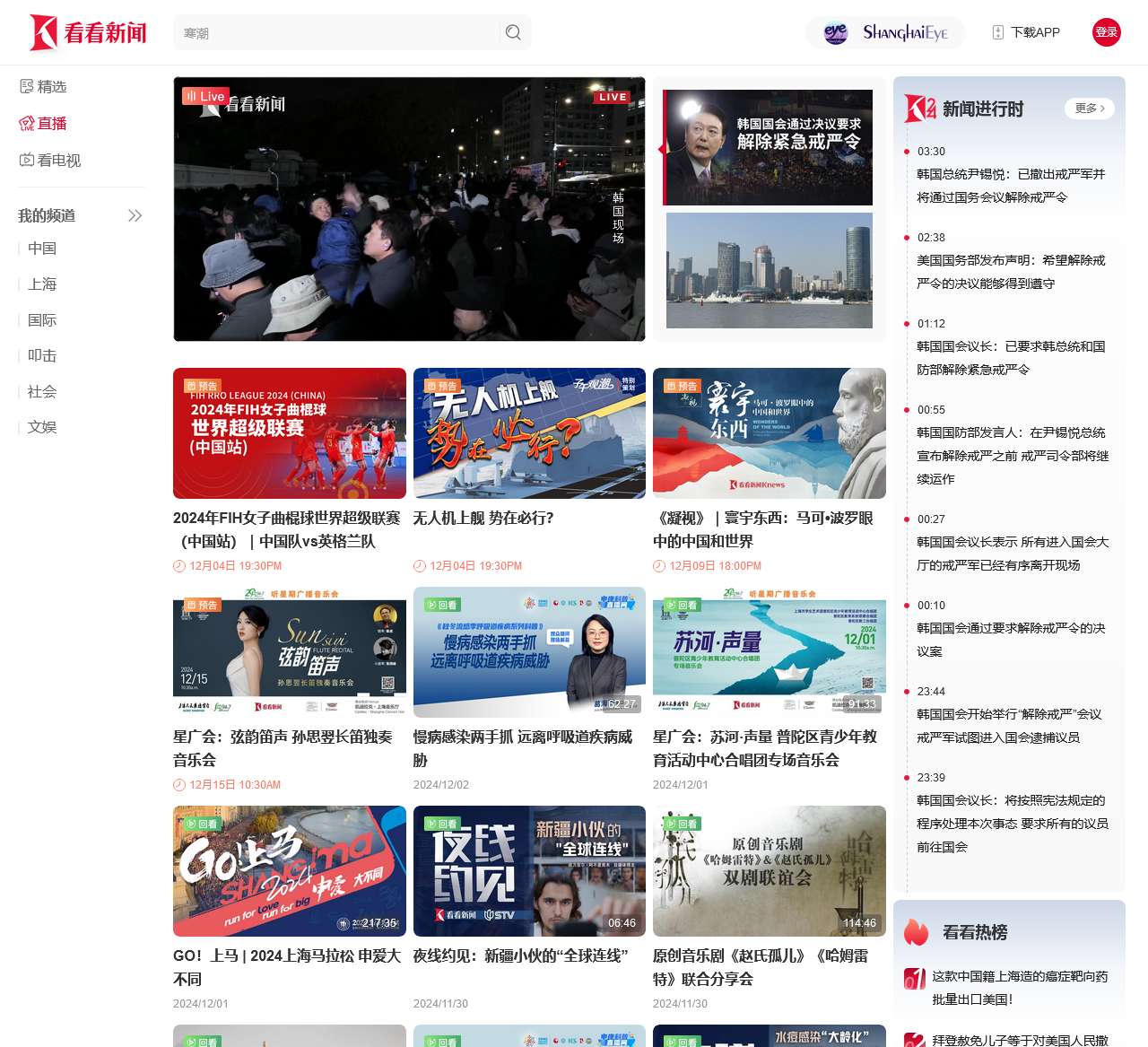The image size is (1148, 1047).
Task: Open 看电视 in the sidebar
Action: point(50,160)
